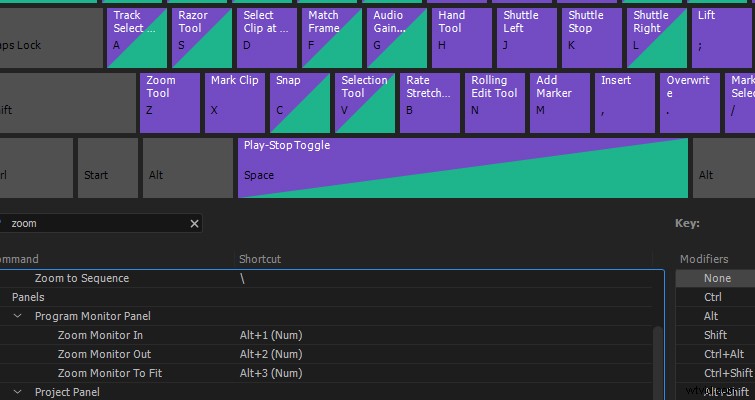755x400 pixels.
Task: Edit the Alt+2 (Num) shortcut entry
Action: pyautogui.click(x=271, y=354)
